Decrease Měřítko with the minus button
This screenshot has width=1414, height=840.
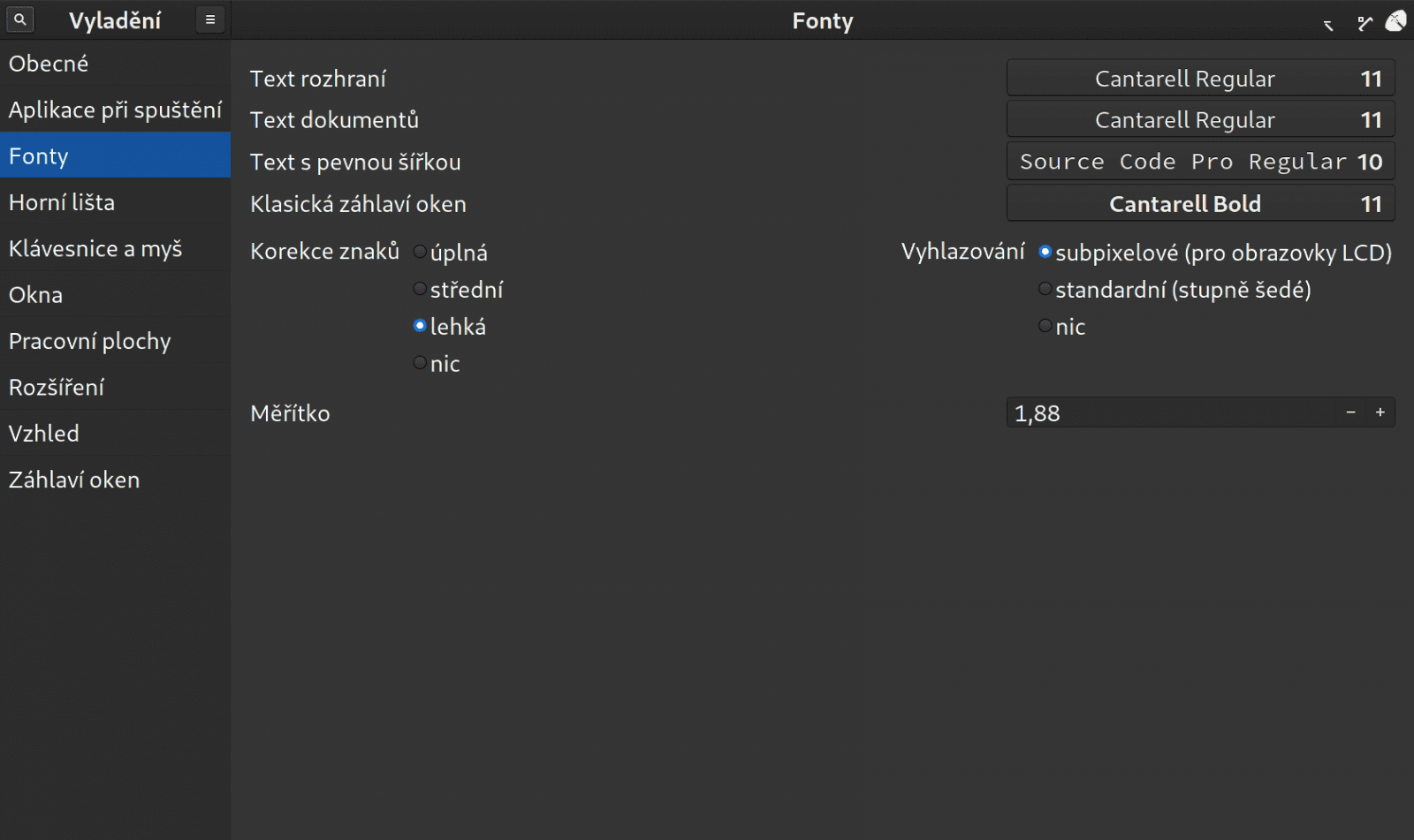click(1350, 412)
